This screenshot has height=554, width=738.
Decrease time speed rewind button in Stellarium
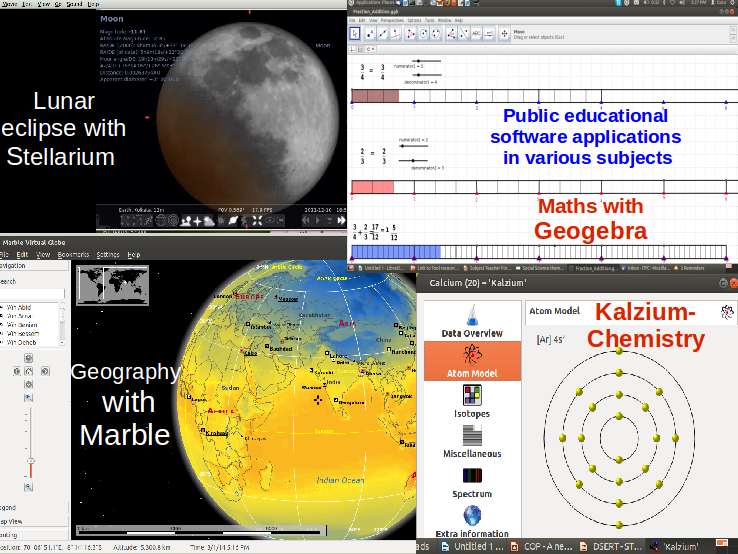point(305,220)
